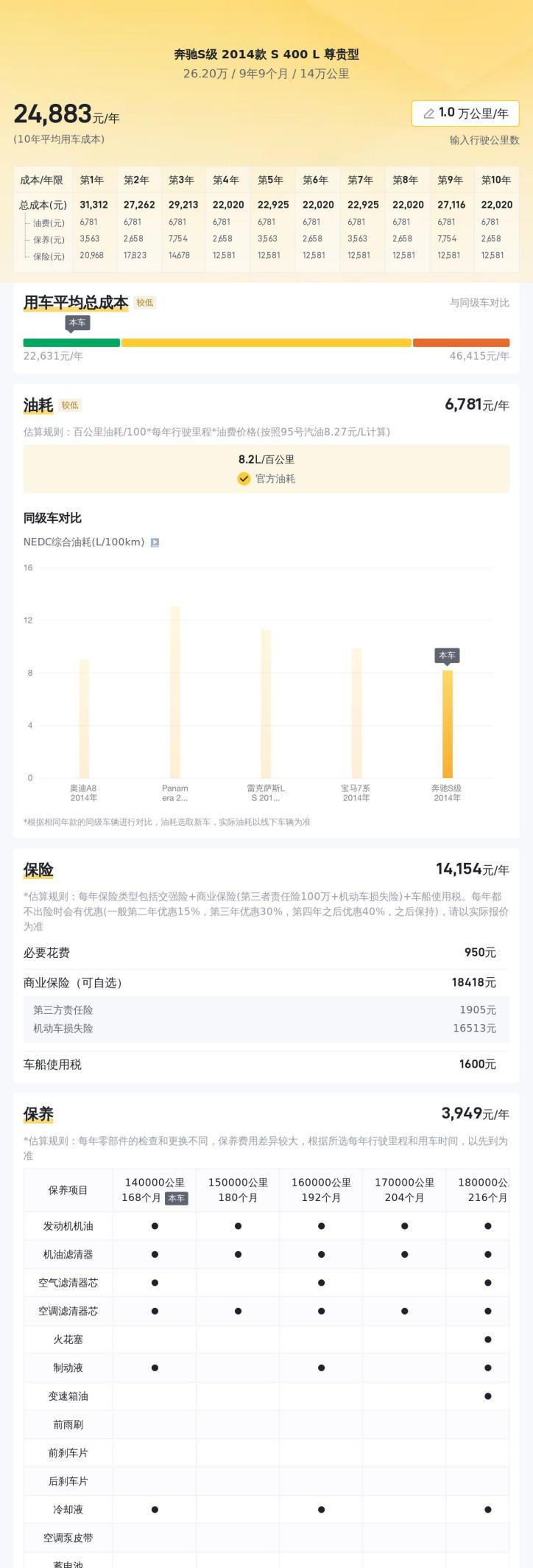Select the 150000公里 180个月 column header

(x=238, y=1190)
